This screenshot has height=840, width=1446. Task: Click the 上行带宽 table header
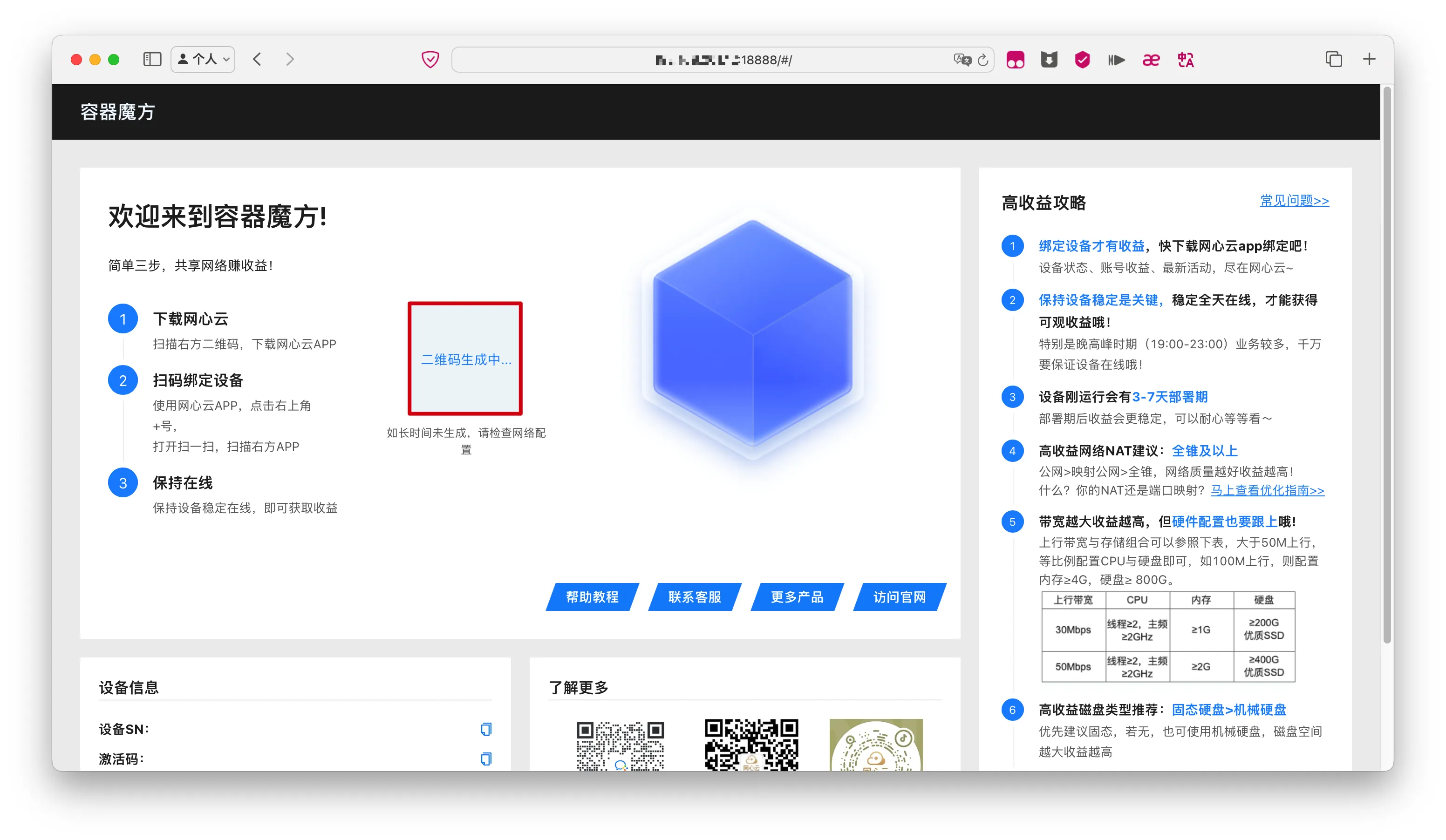click(x=1074, y=600)
